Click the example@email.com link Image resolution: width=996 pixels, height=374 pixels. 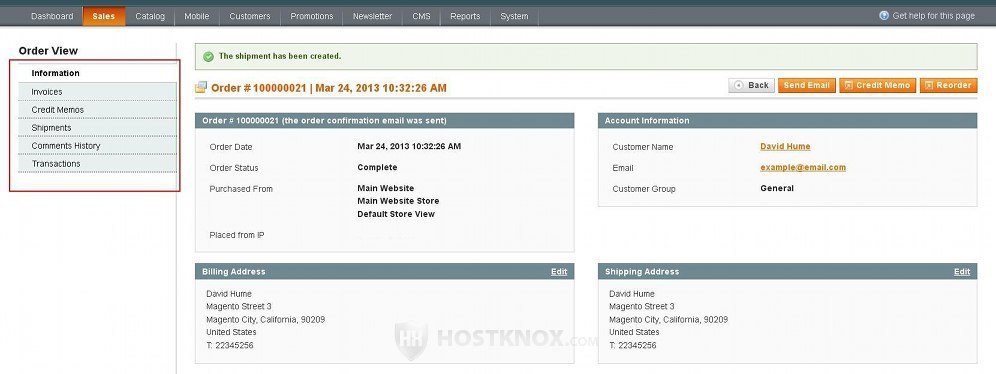[x=803, y=168]
